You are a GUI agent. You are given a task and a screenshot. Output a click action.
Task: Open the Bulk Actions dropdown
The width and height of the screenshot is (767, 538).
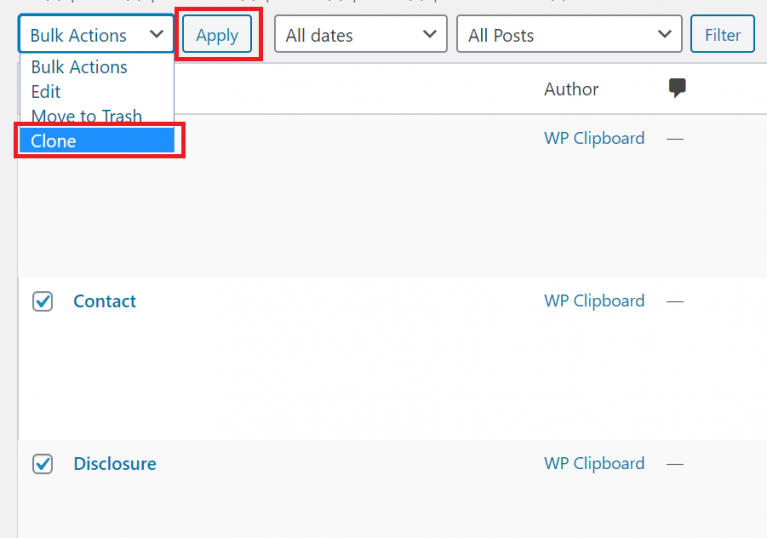coord(96,35)
